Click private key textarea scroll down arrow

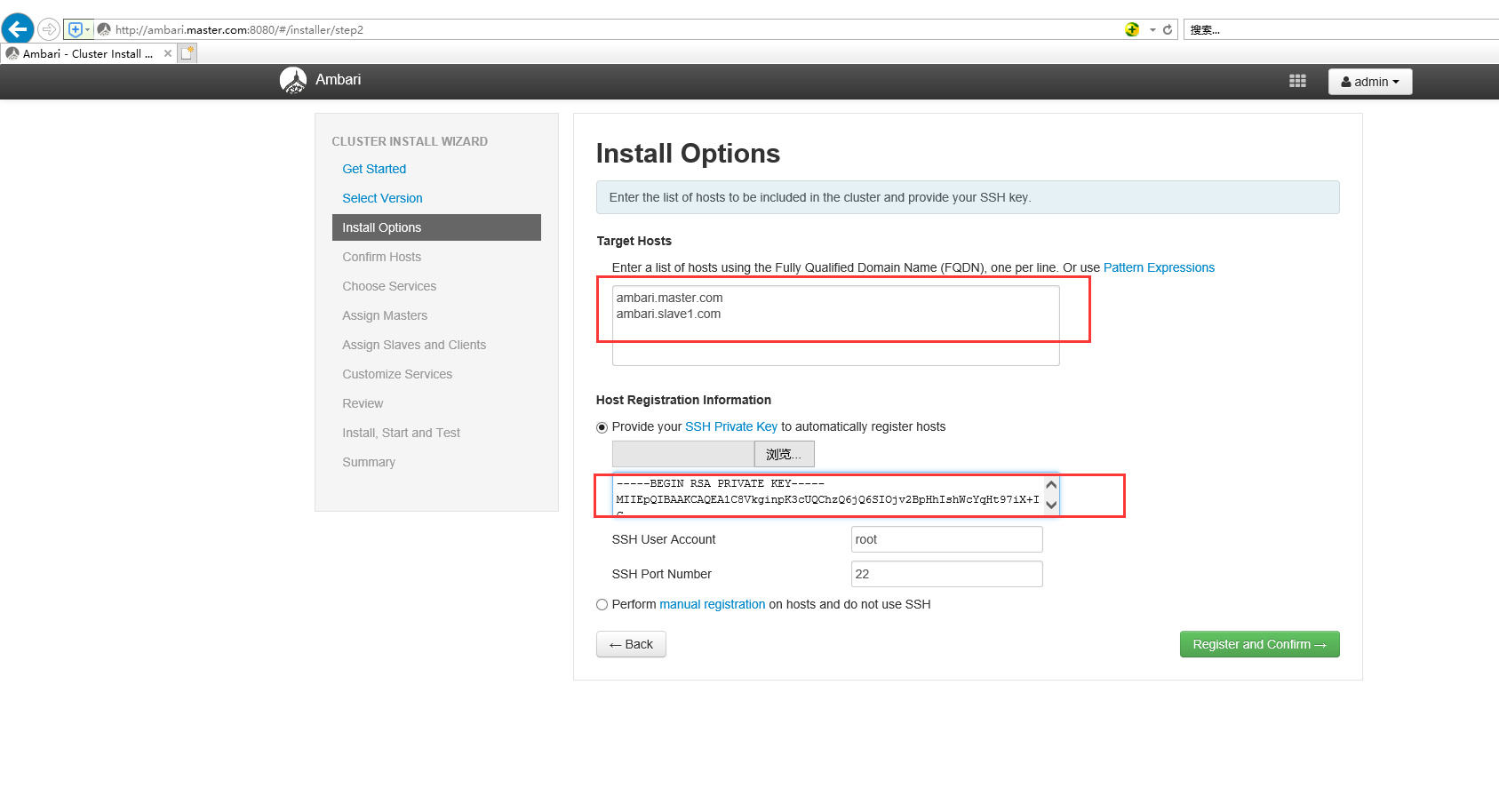[1051, 505]
